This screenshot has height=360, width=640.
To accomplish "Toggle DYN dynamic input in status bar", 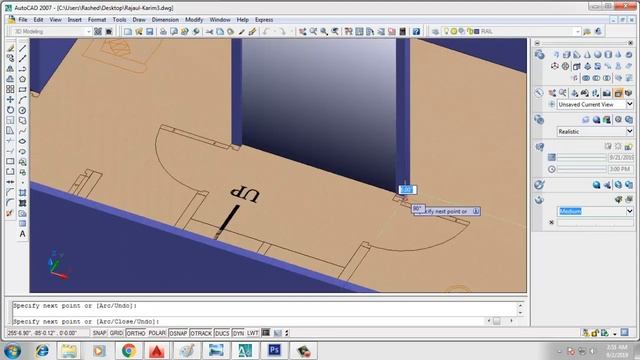I will coord(238,333).
